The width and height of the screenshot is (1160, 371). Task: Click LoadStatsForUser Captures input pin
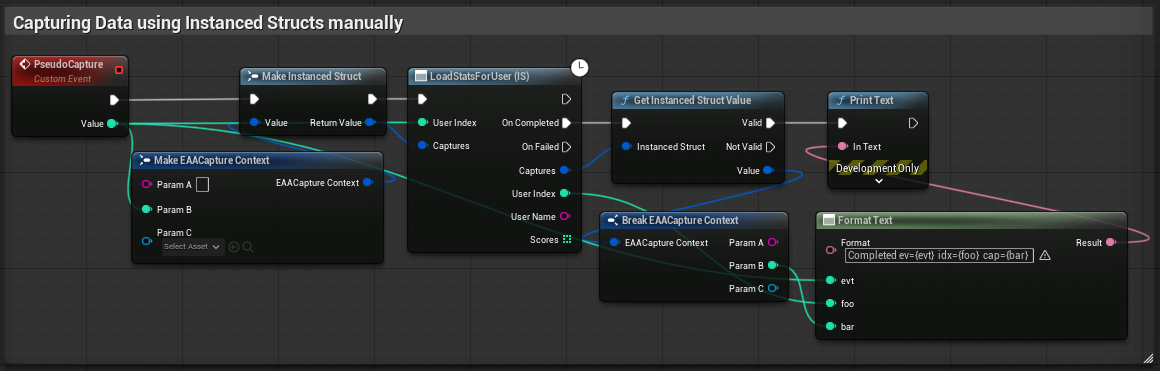pos(422,146)
